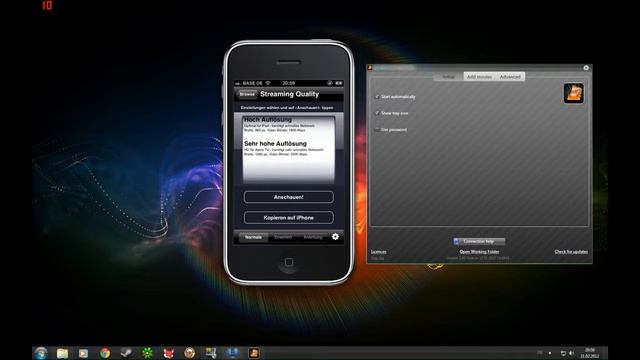Open the Advanced tab
640x360 pixels.
tap(510, 77)
